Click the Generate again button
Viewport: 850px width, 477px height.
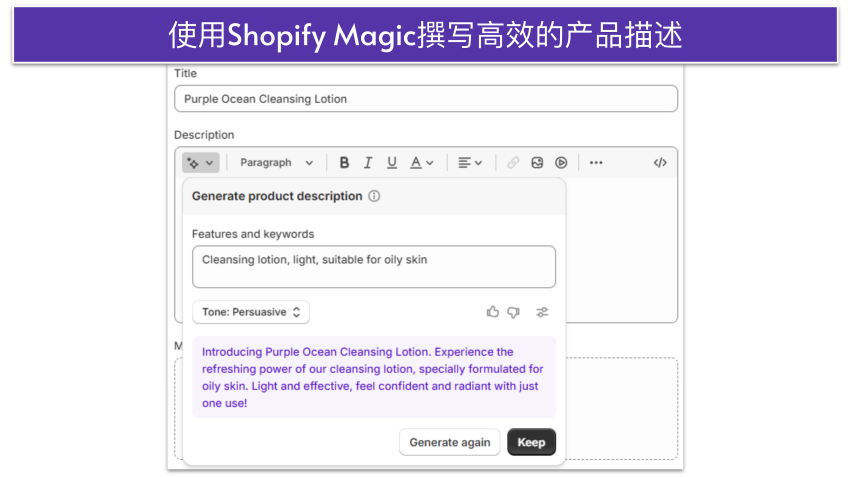[449, 442]
